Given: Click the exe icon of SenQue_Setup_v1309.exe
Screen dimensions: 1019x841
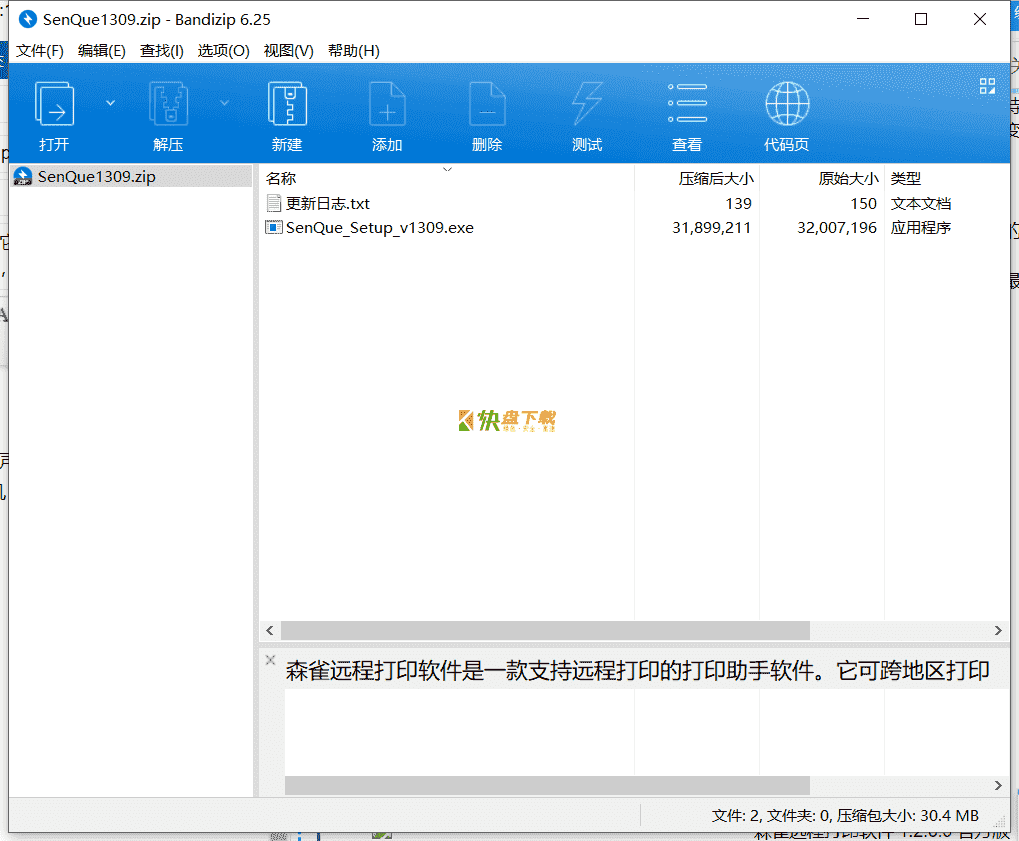Looking at the screenshot, I should tap(274, 227).
